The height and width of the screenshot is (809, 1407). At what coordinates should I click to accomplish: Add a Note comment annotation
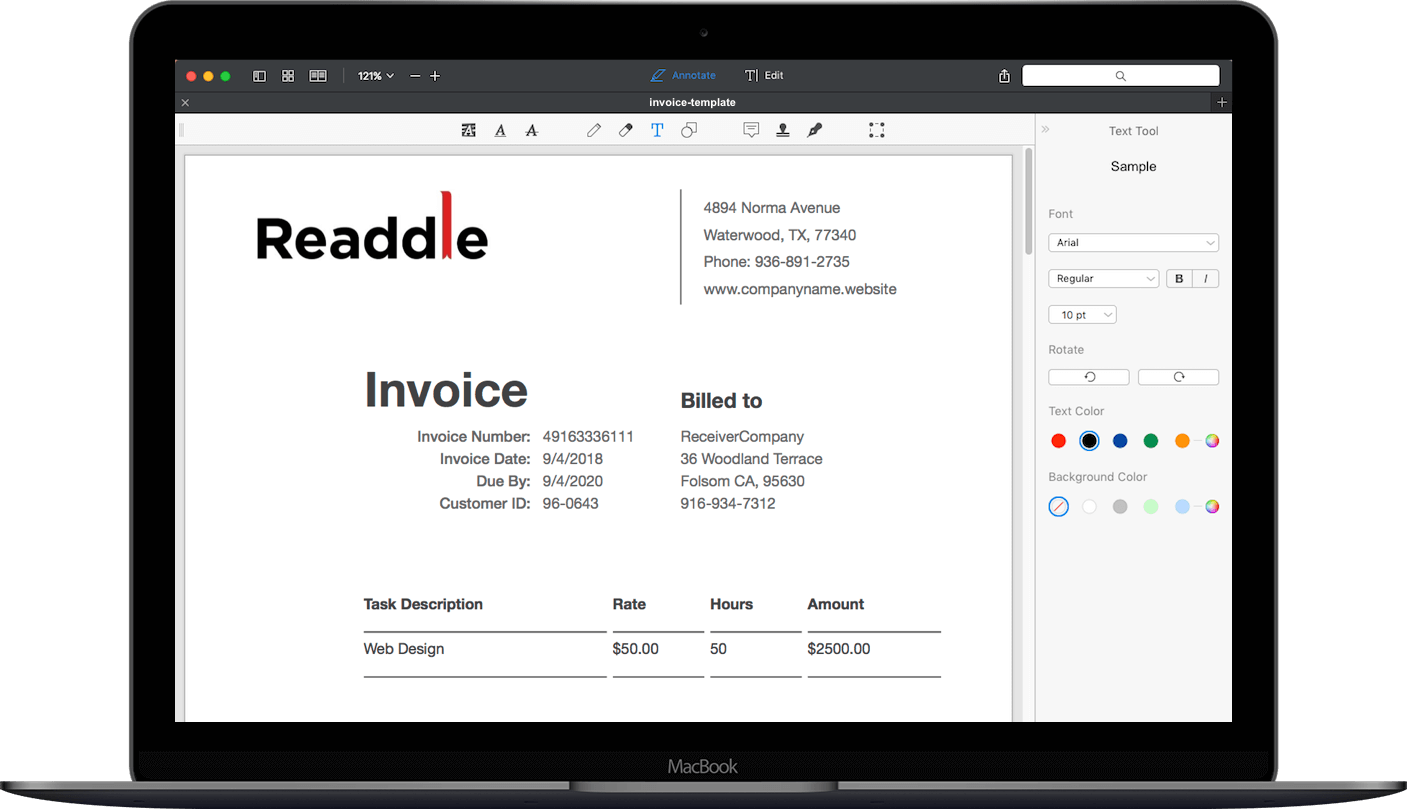[751, 130]
